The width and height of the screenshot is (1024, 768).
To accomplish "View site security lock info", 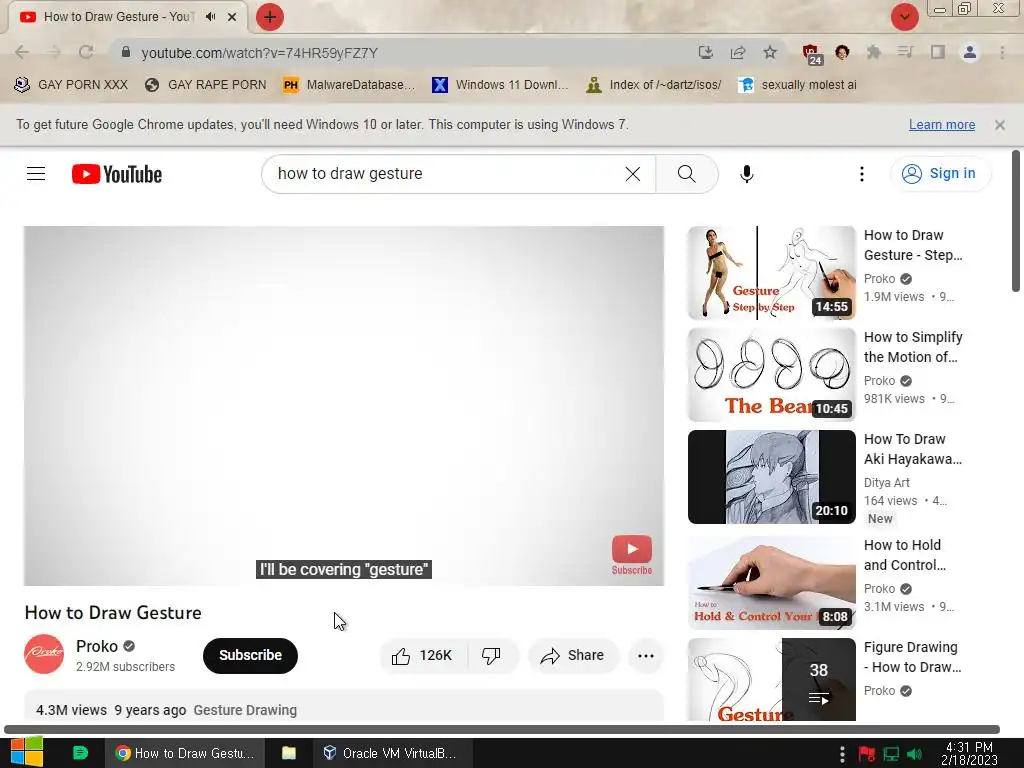I will [126, 52].
